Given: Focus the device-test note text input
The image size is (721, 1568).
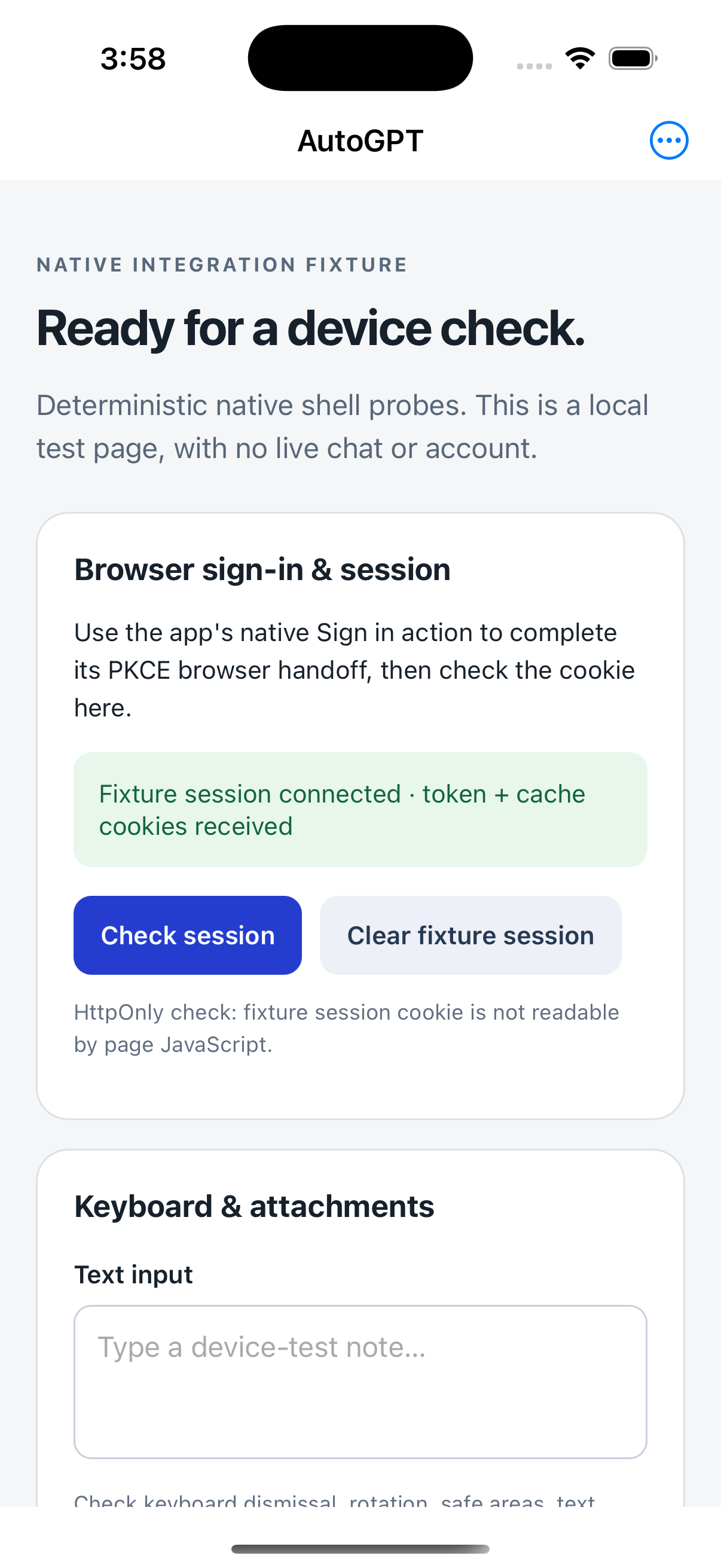Looking at the screenshot, I should pos(360,1382).
